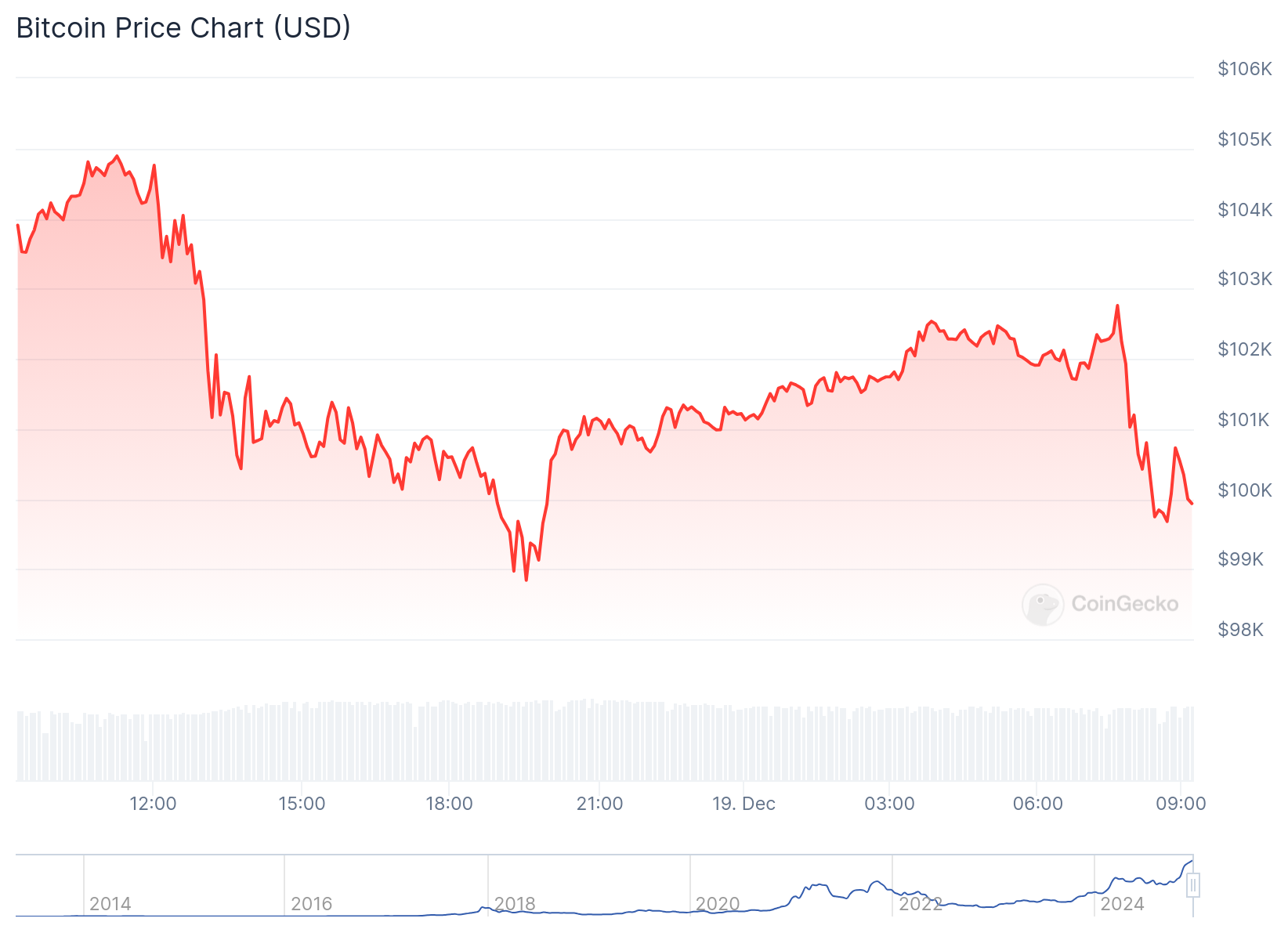
Task: Click the 2020 marker in the navigator timeline
Action: click(718, 904)
